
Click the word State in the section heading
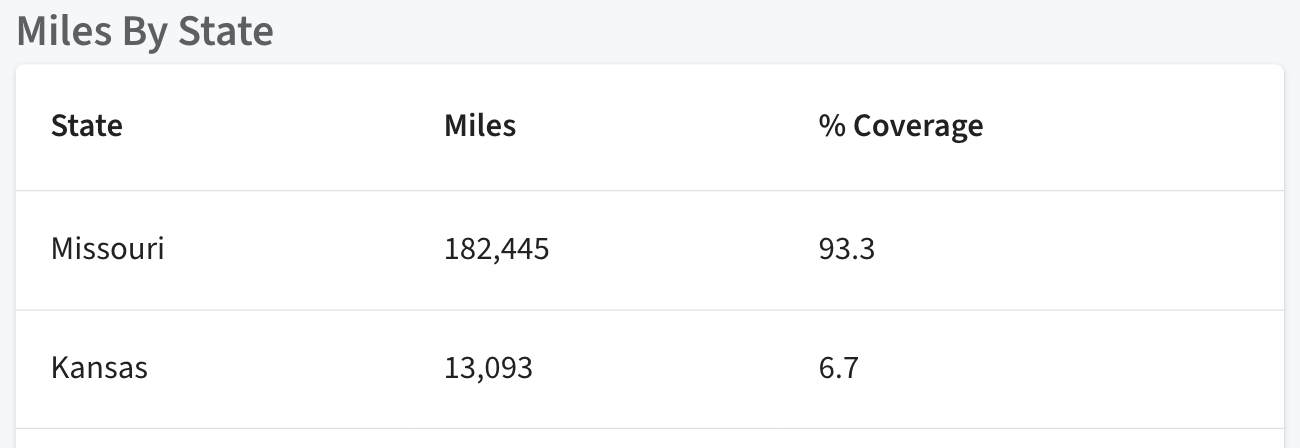pos(225,31)
